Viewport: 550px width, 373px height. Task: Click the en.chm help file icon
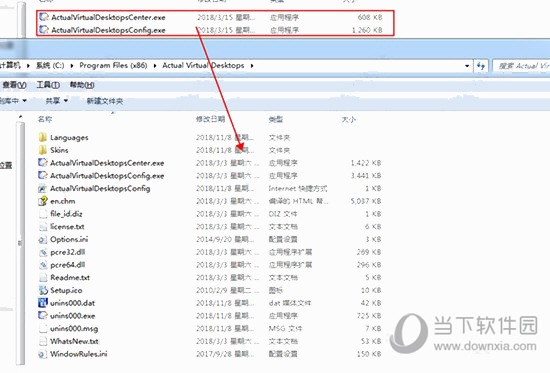click(42, 201)
